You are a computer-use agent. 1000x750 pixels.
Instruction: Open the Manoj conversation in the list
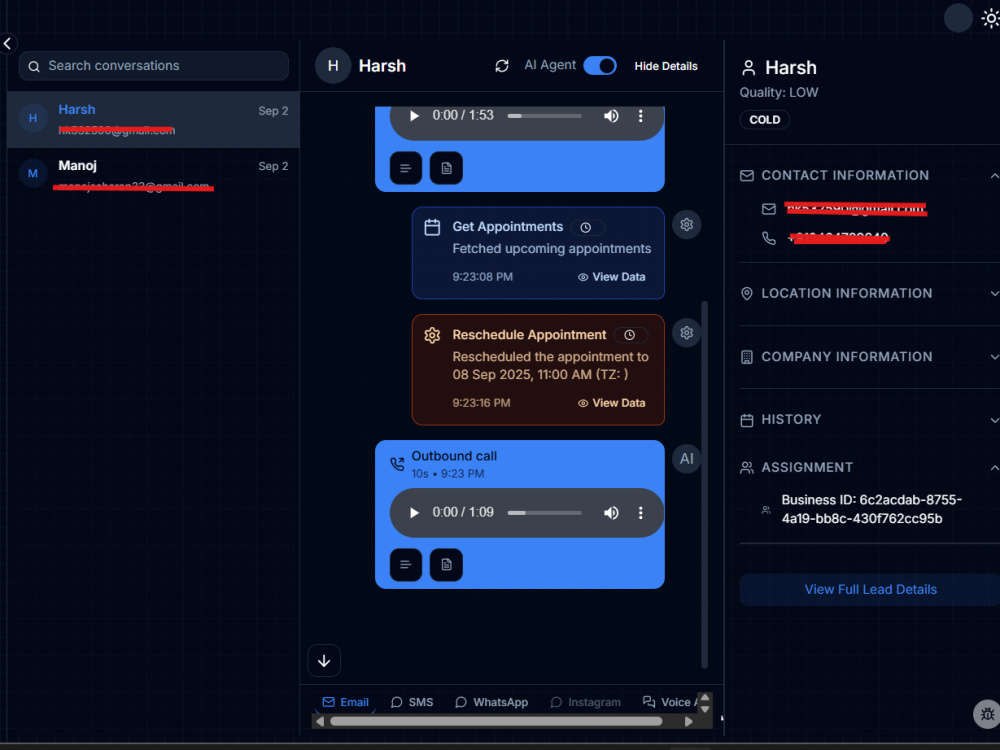(x=153, y=175)
